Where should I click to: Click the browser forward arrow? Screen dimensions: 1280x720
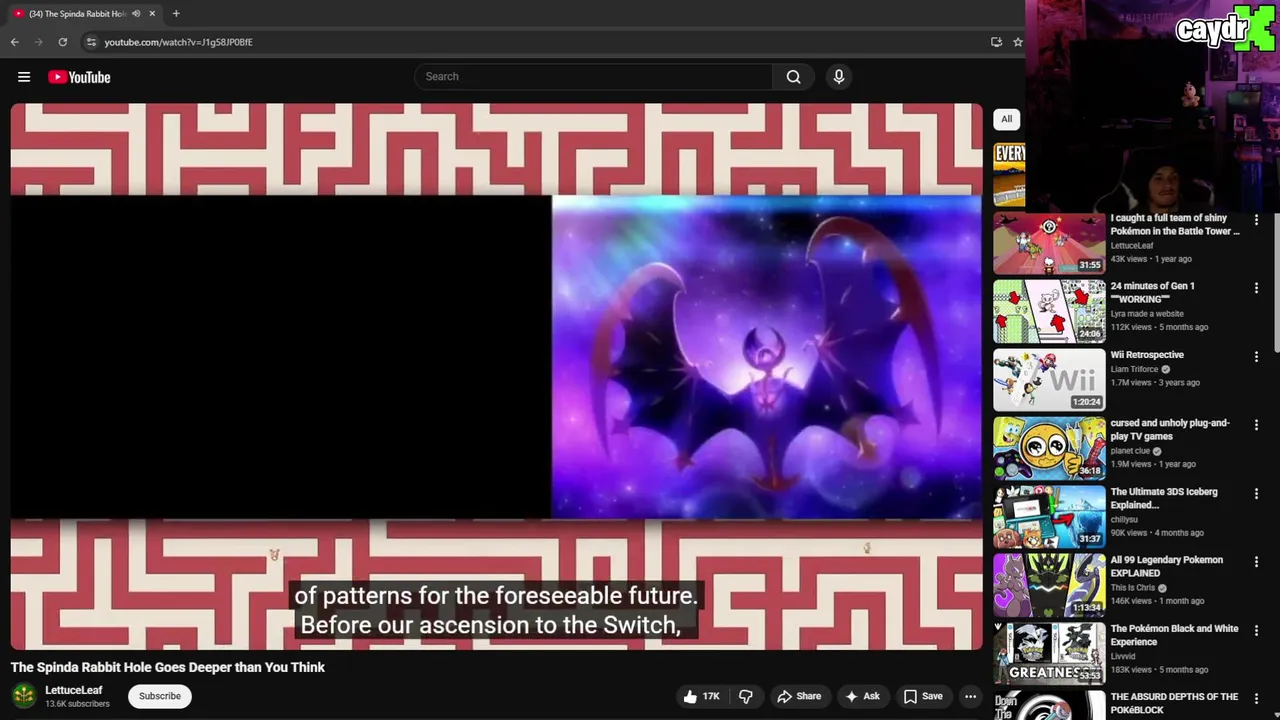tap(38, 42)
